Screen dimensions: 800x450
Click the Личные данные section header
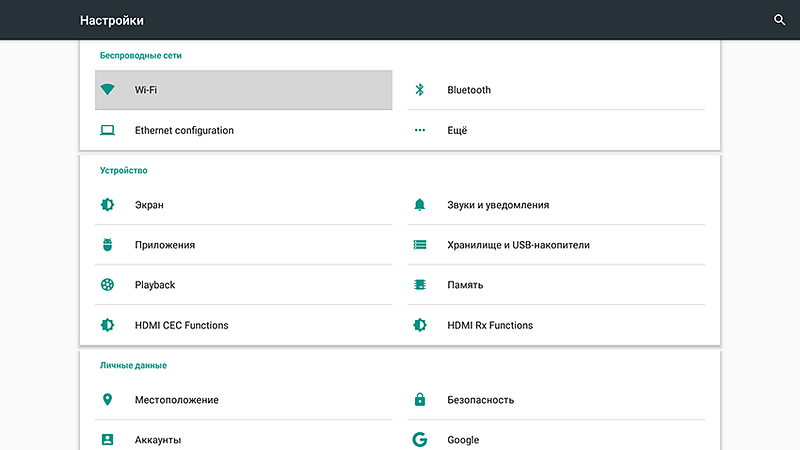(133, 366)
